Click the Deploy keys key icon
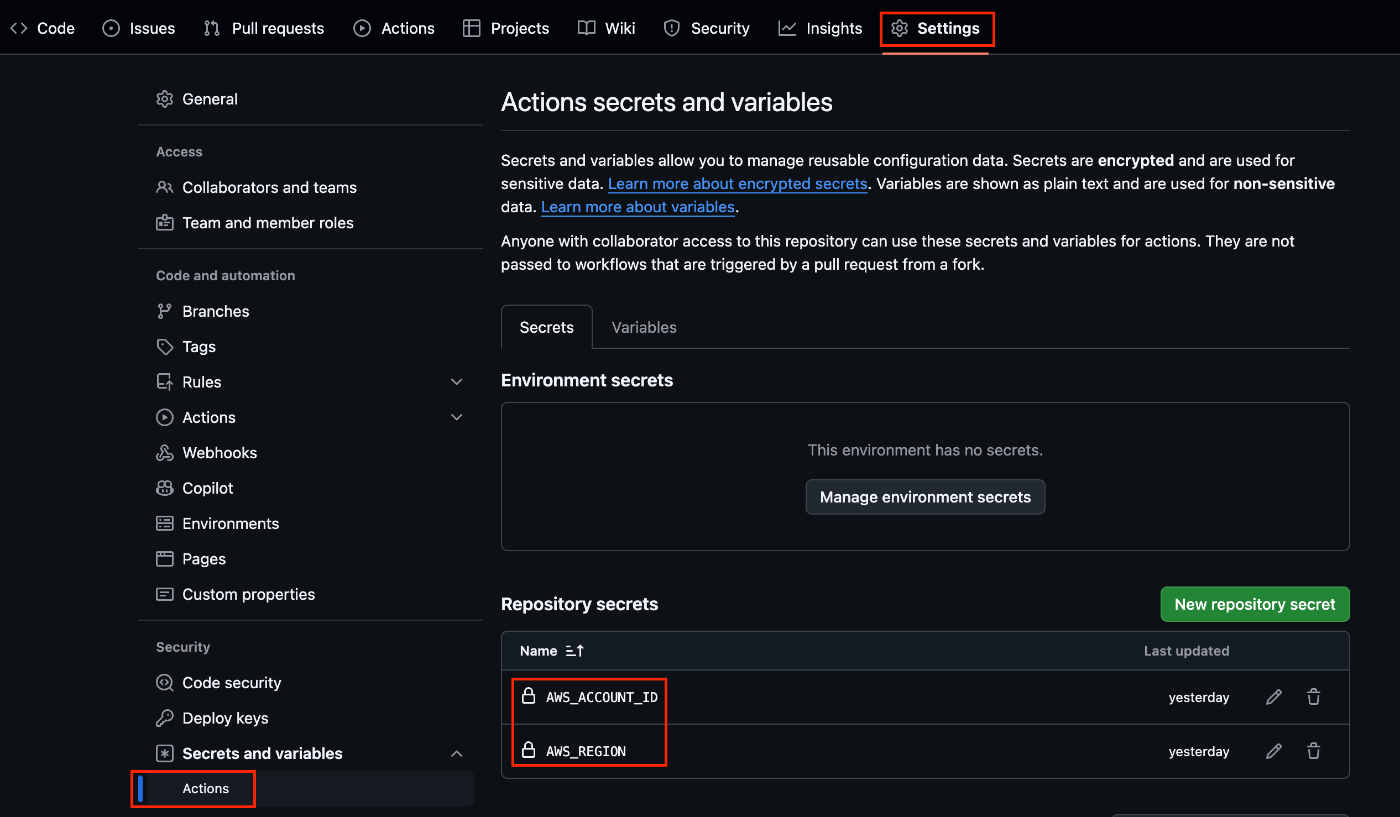 (x=165, y=718)
